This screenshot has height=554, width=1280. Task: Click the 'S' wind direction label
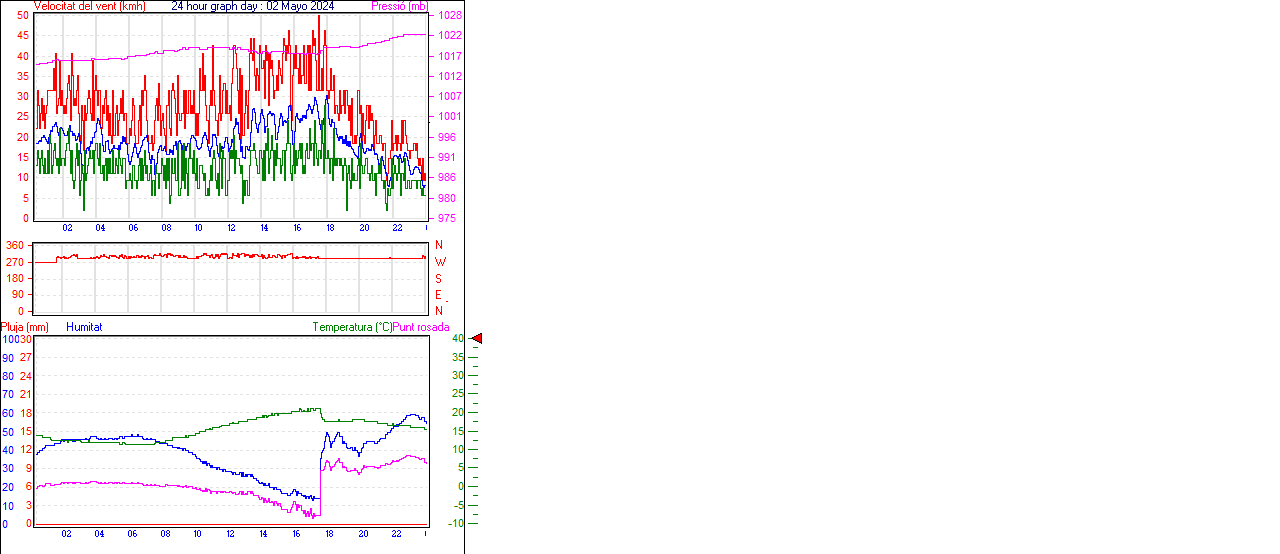[438, 279]
